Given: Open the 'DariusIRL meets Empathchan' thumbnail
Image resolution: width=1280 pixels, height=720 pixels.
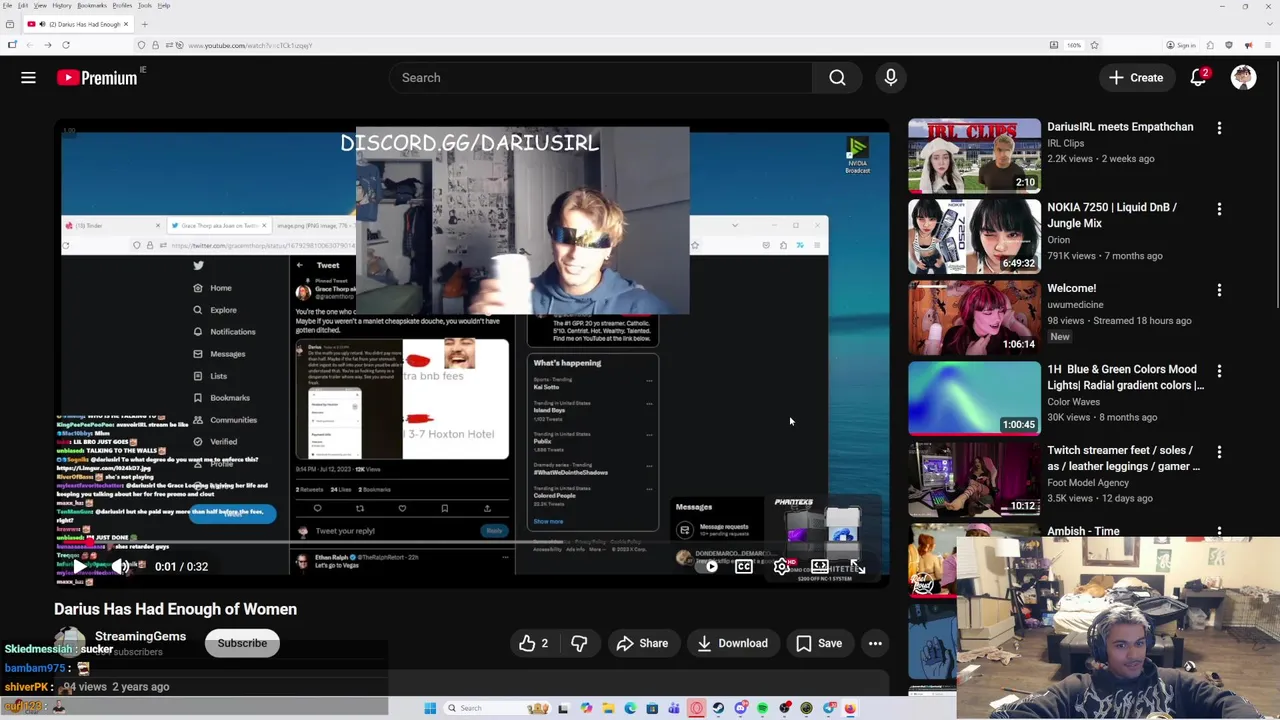Looking at the screenshot, I should [974, 155].
